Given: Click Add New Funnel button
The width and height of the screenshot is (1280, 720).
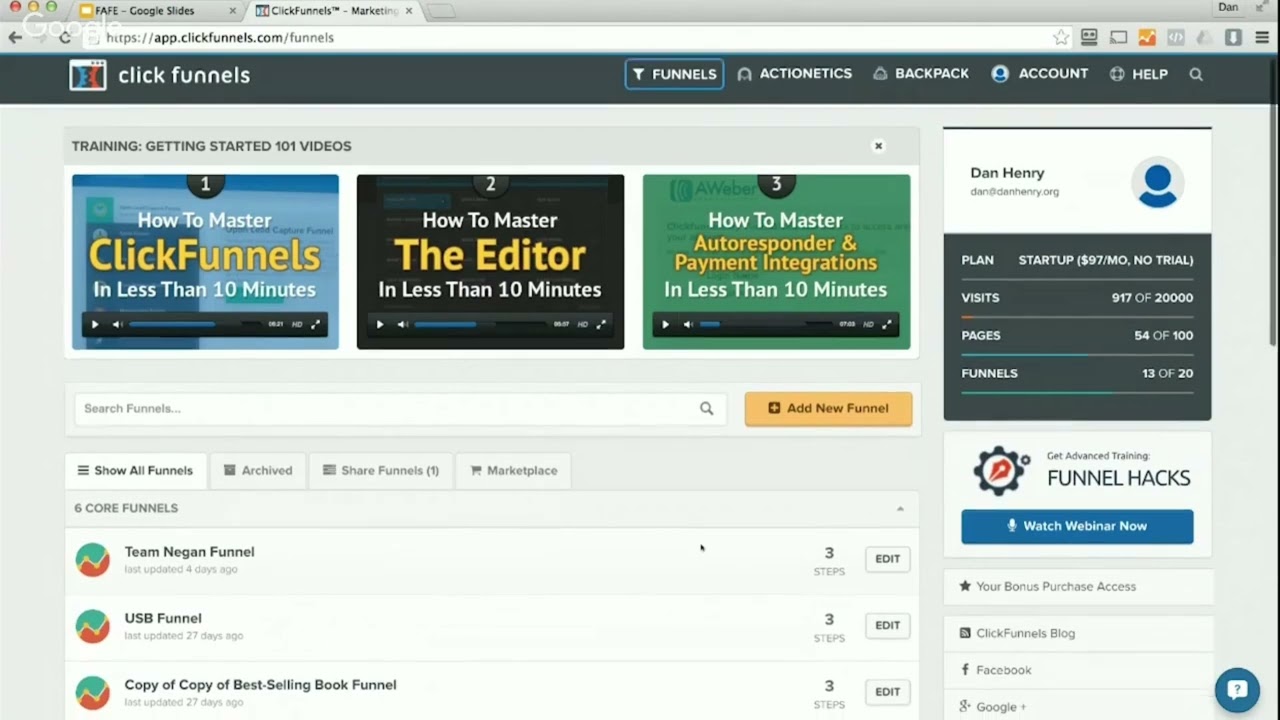Looking at the screenshot, I should point(828,408).
